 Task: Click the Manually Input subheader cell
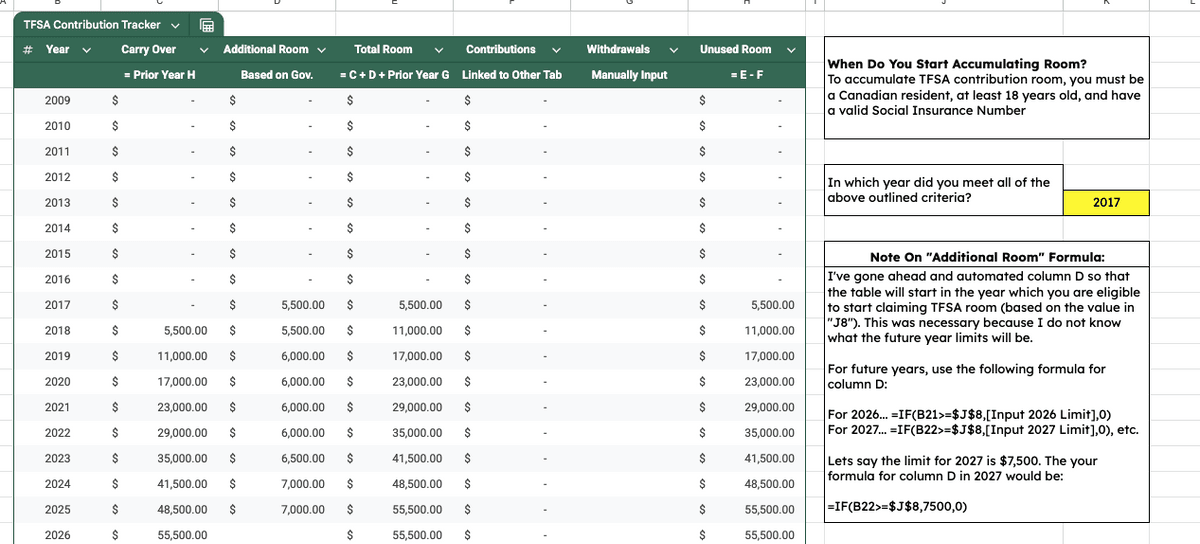click(x=629, y=75)
